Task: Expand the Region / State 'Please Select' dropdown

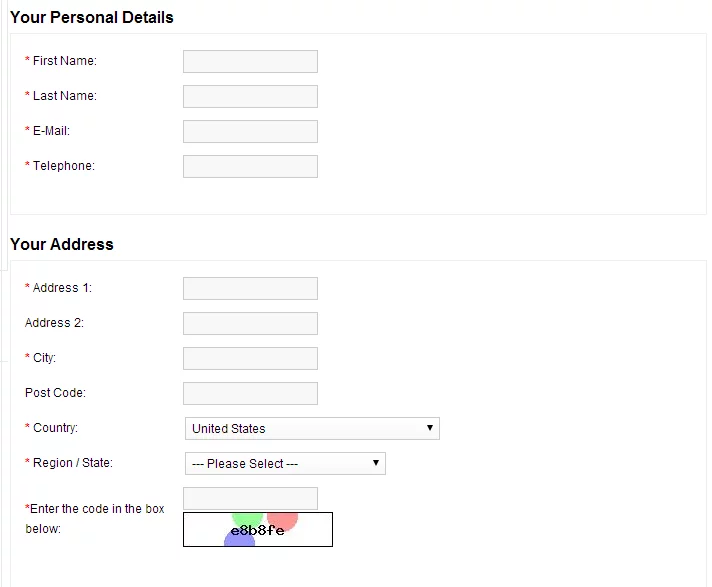Action: click(x=285, y=464)
